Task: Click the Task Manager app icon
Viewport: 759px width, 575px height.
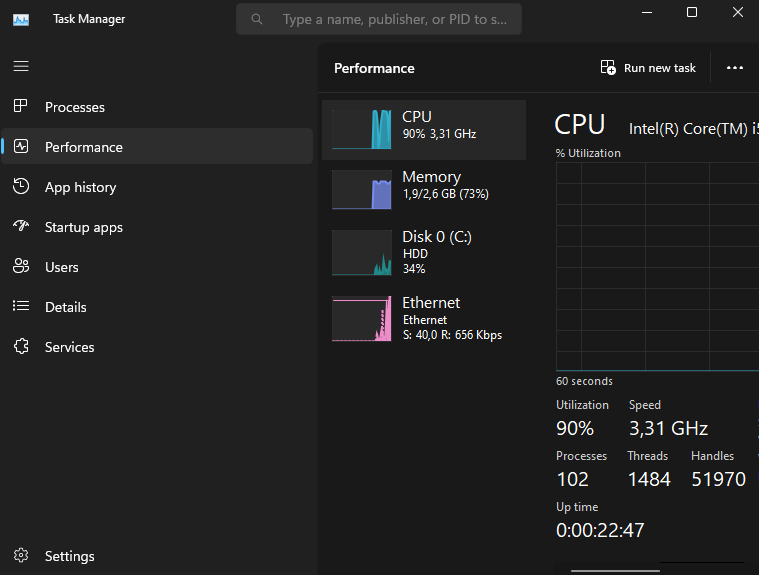Action: tap(21, 19)
